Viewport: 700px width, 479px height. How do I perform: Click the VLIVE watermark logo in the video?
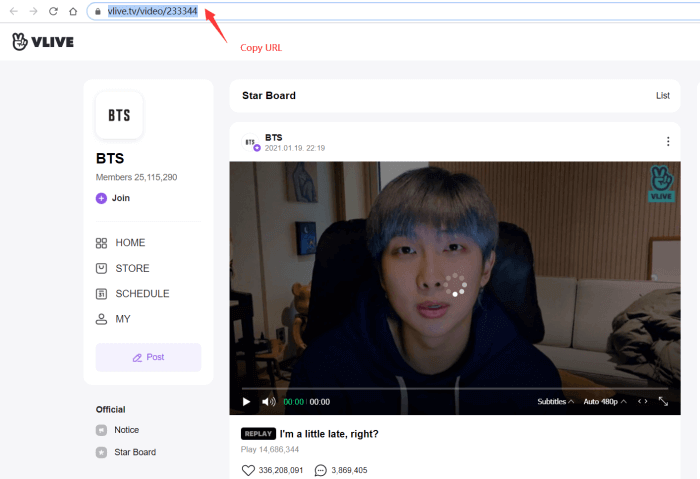661,183
